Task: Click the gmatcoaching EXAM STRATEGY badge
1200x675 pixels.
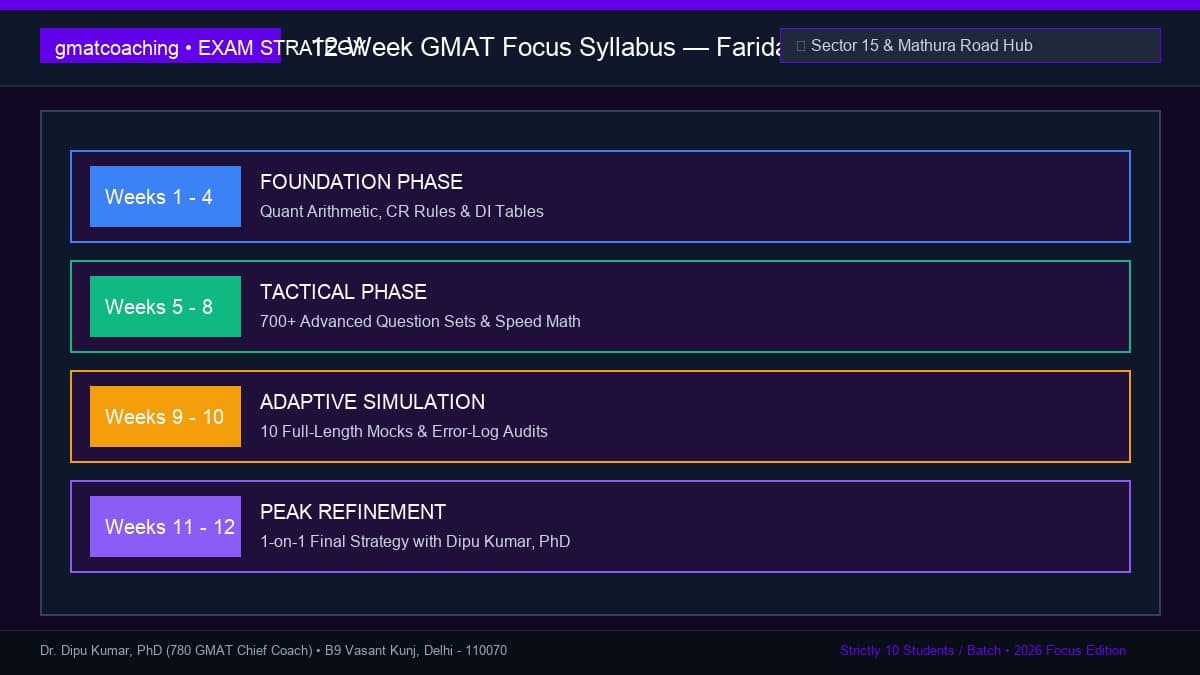Action: coord(160,46)
